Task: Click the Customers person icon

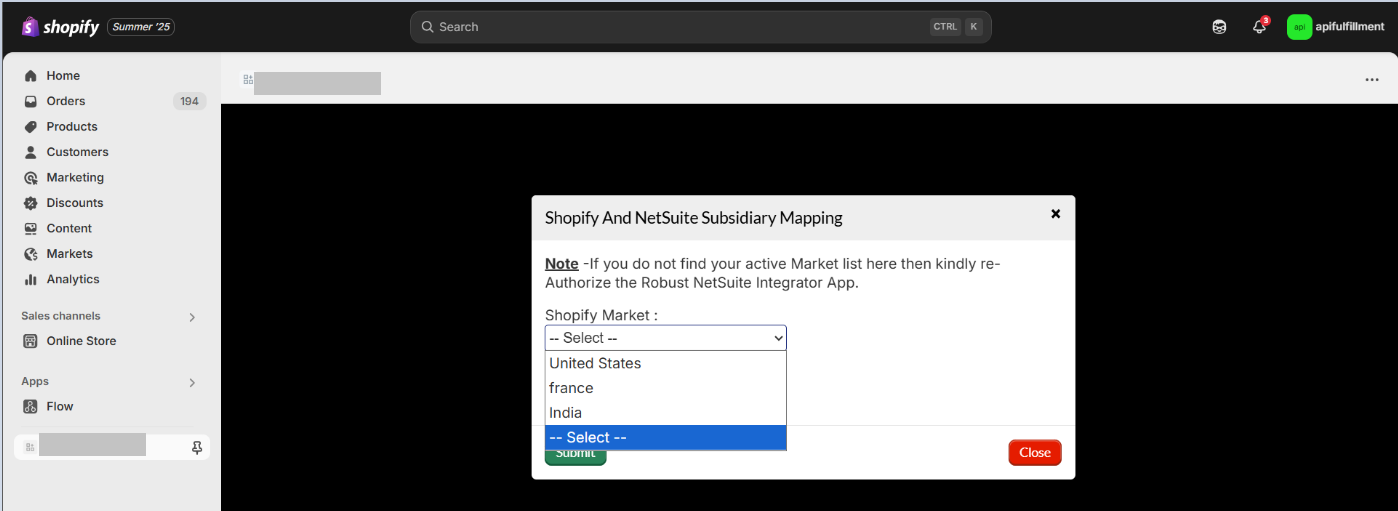Action: pyautogui.click(x=30, y=152)
